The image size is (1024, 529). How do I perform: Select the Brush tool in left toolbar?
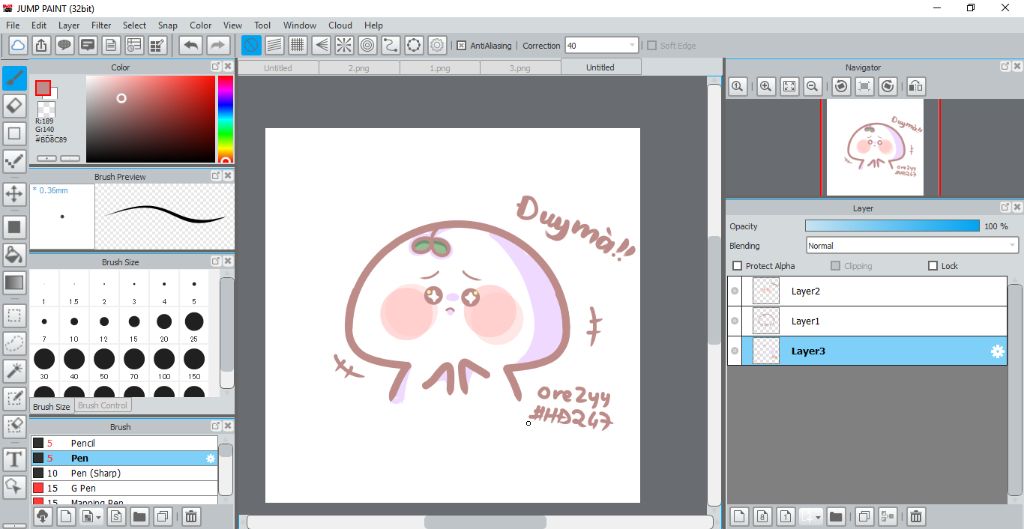point(14,78)
